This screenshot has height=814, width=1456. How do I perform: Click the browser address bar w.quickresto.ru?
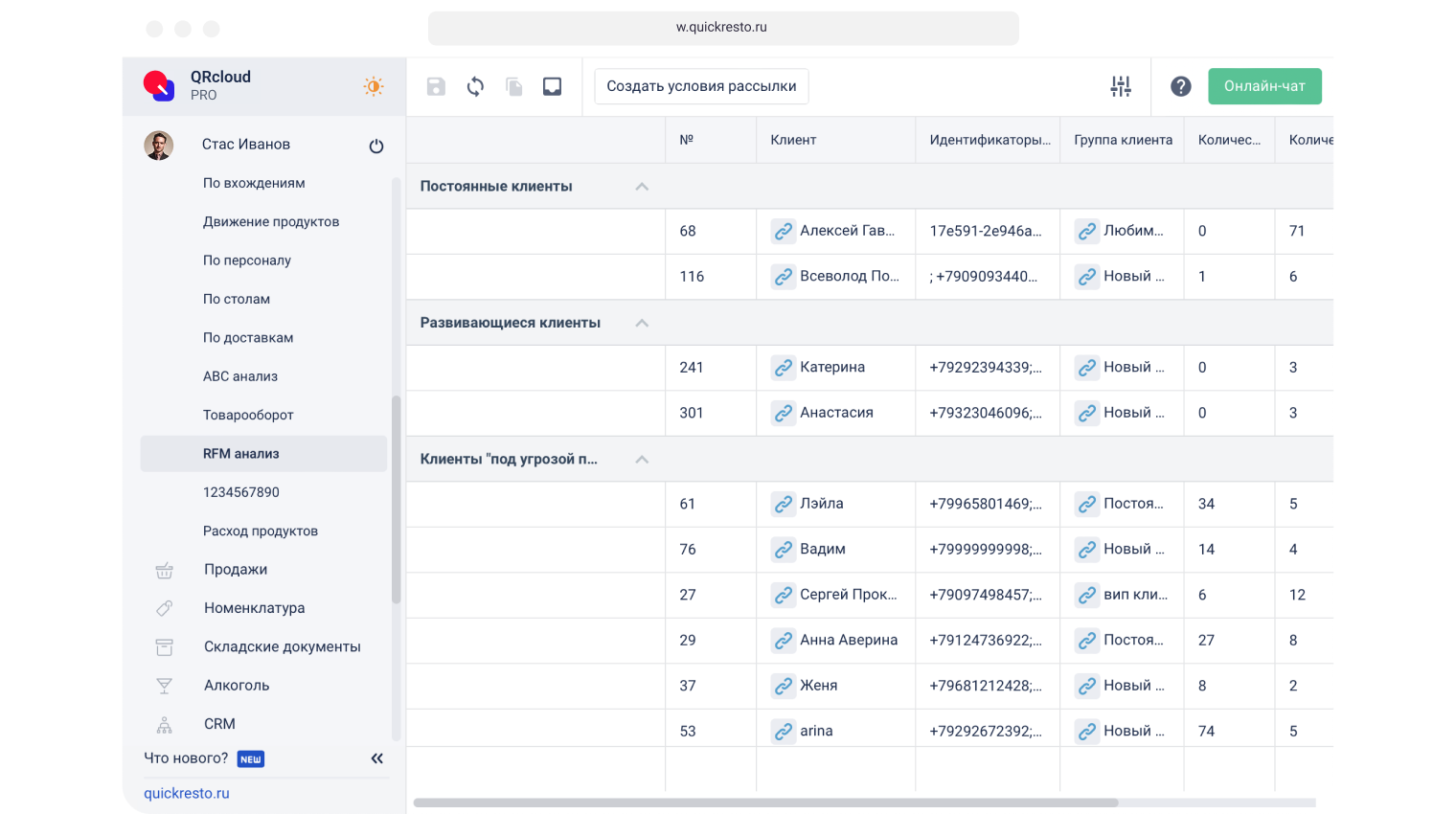point(723,28)
